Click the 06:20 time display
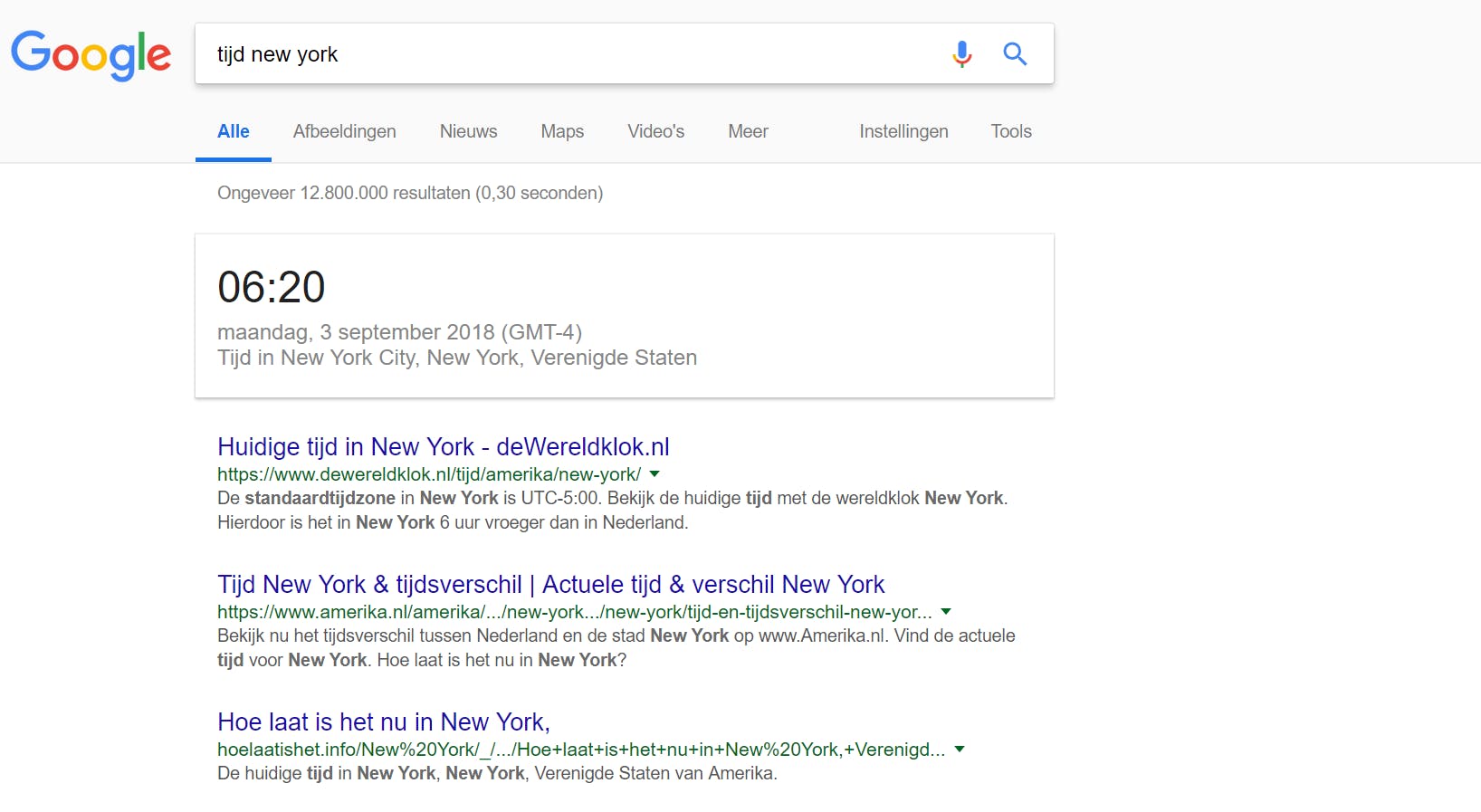This screenshot has width=1481, height=812. point(272,287)
